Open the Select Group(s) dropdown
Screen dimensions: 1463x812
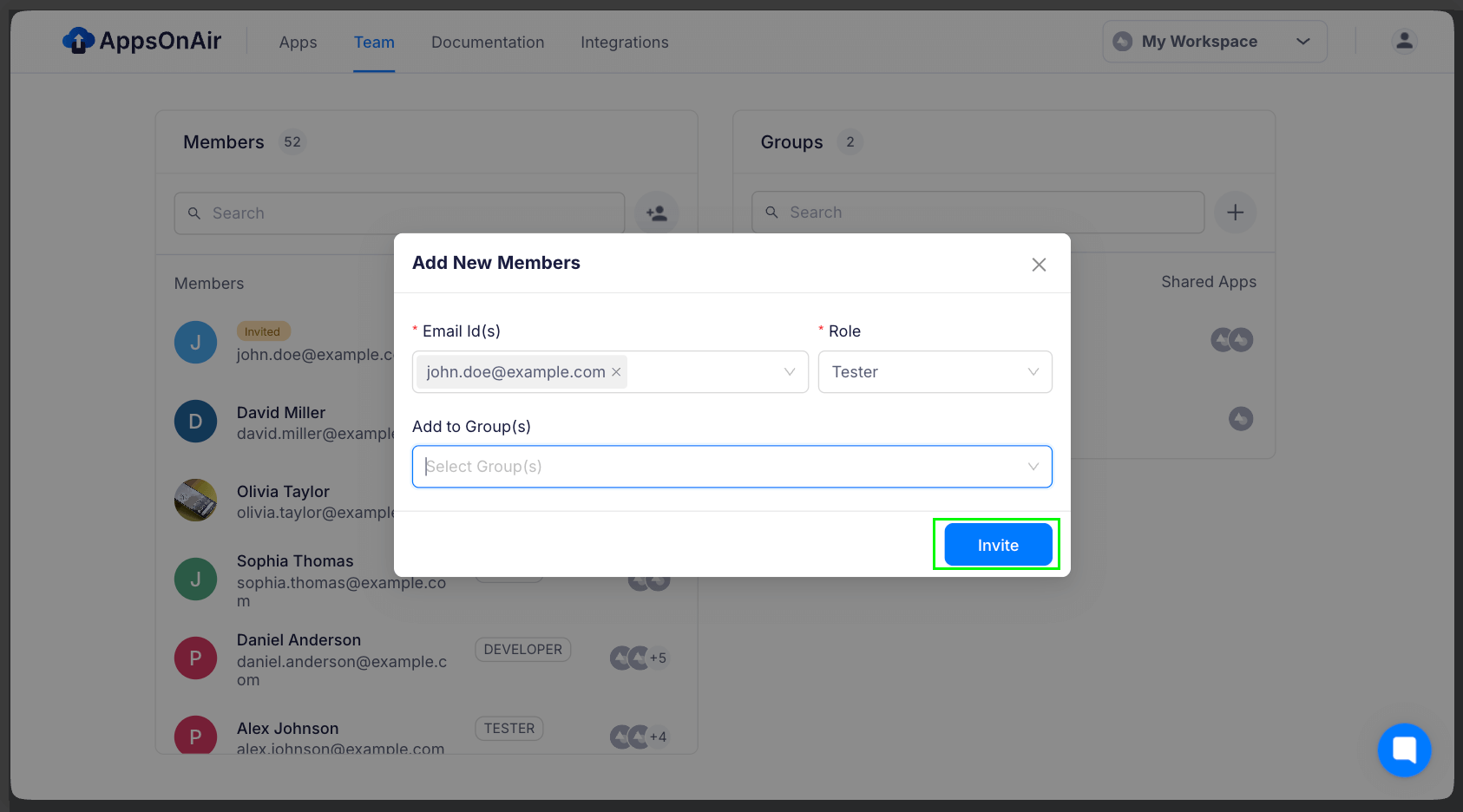[x=731, y=467]
